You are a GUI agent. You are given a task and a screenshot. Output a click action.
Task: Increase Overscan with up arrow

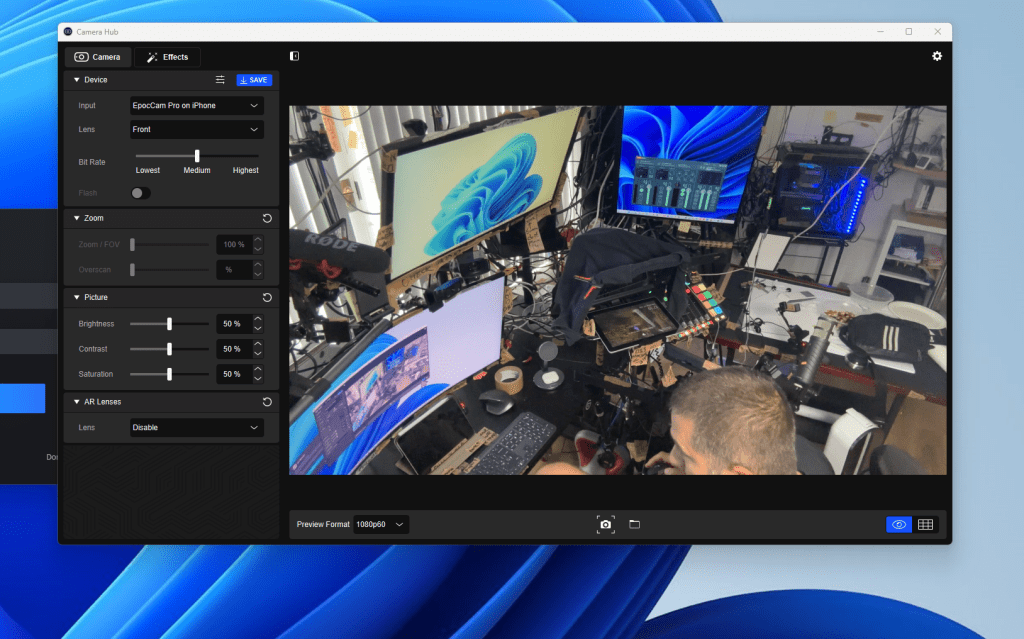click(258, 265)
